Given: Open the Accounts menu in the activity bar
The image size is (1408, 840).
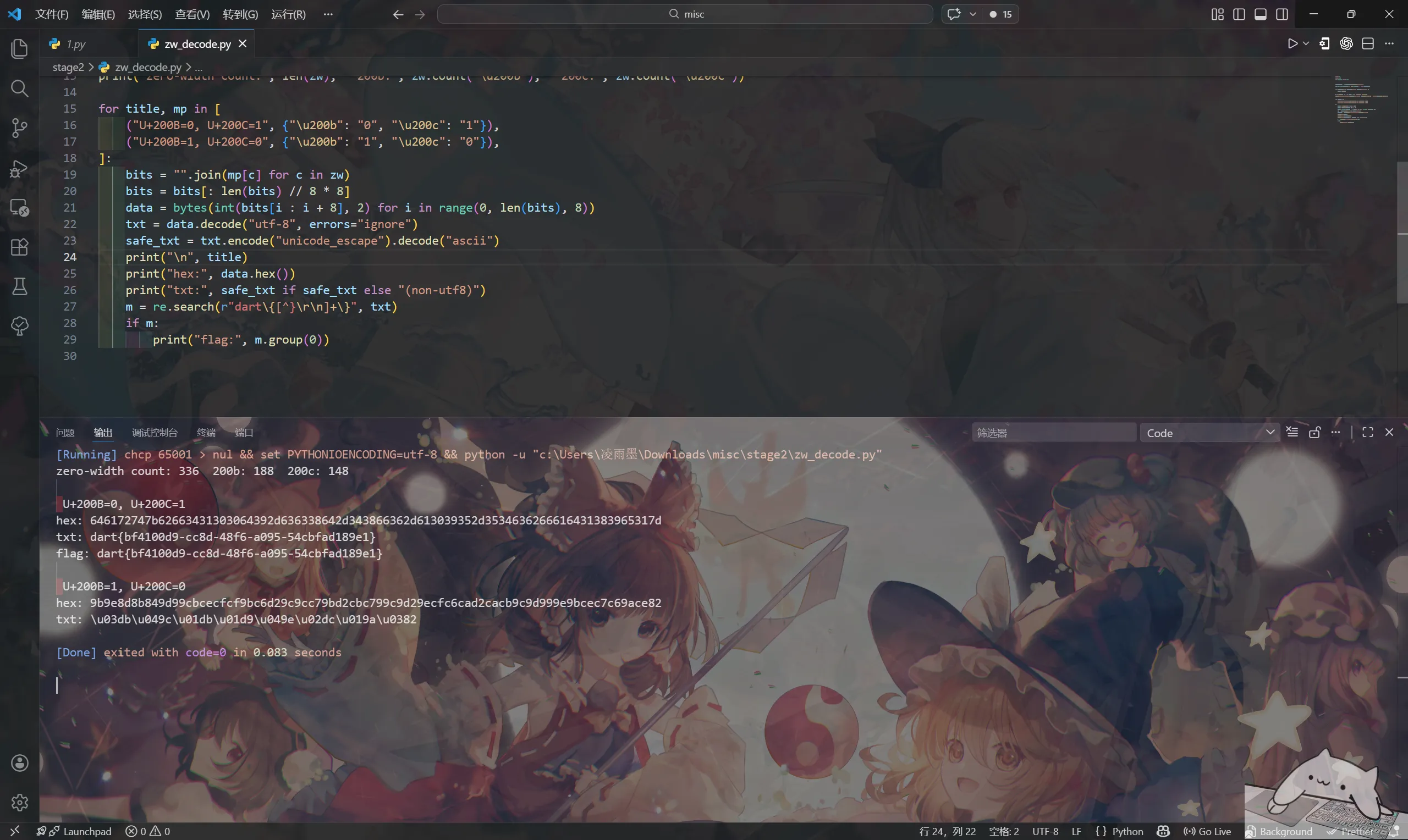Looking at the screenshot, I should [x=19, y=763].
